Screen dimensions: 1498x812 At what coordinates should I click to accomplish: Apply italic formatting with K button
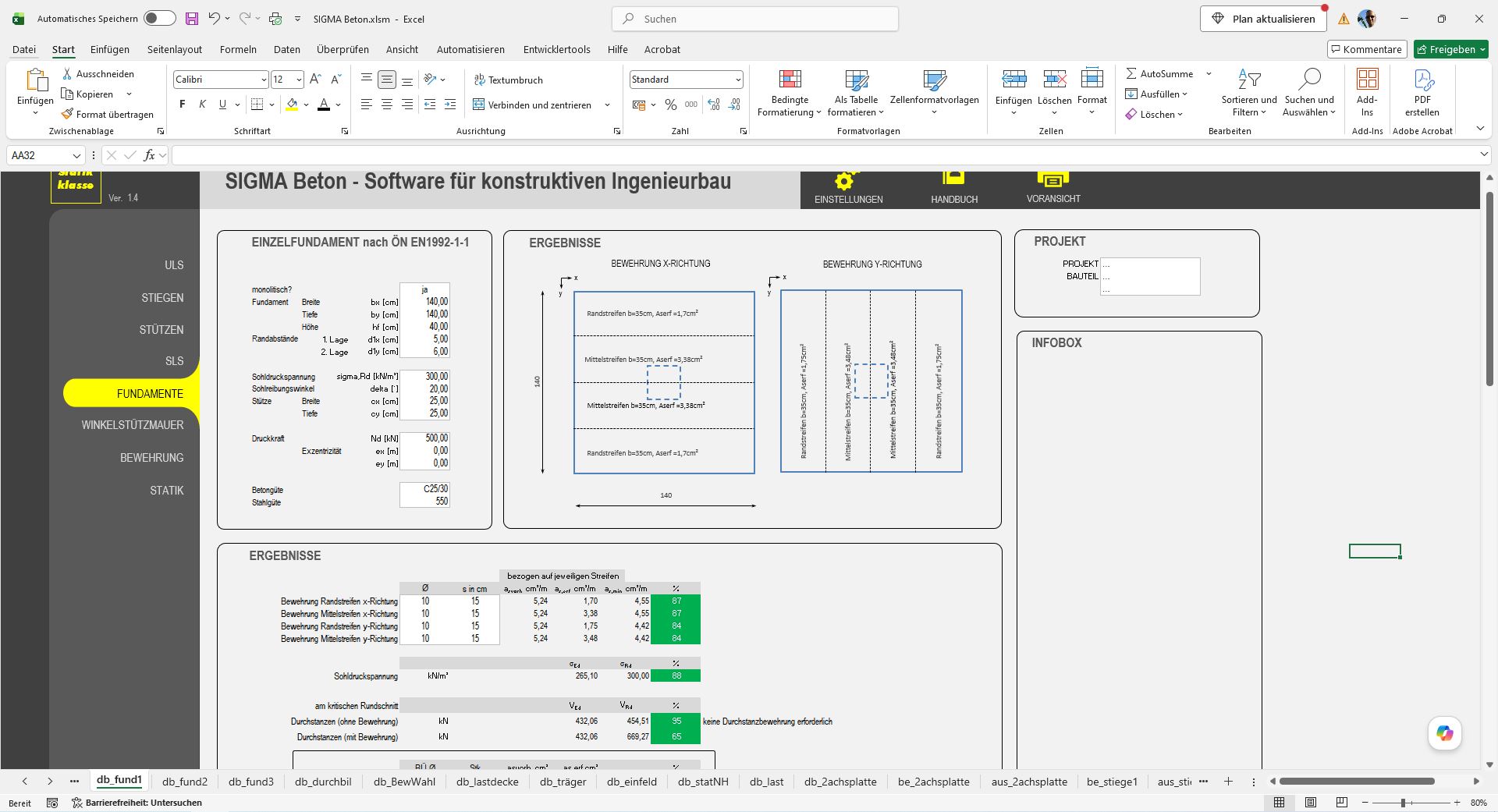203,105
